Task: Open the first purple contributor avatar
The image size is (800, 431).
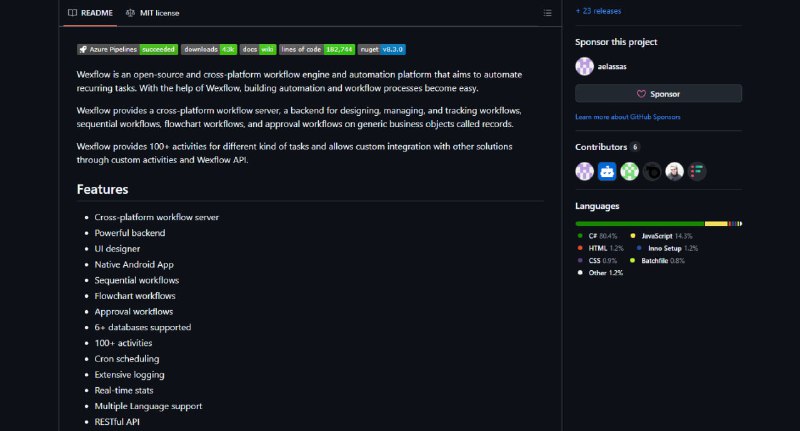Action: click(585, 171)
